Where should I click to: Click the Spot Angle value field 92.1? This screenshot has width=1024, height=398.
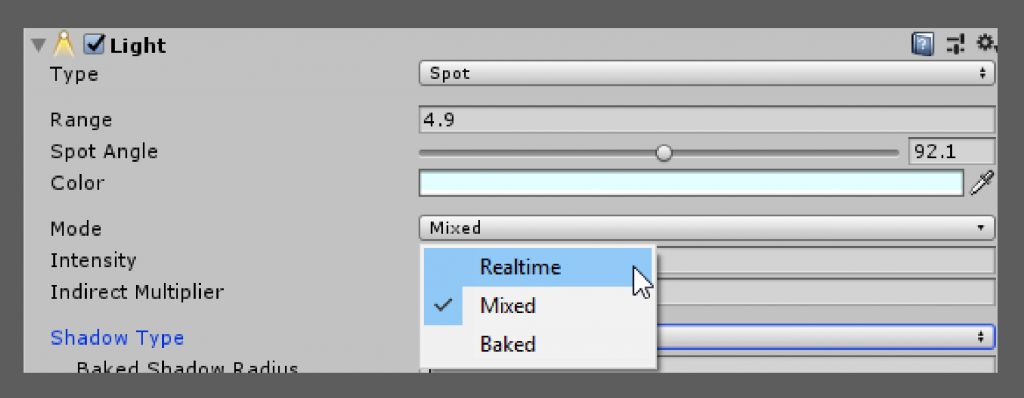[x=952, y=152]
